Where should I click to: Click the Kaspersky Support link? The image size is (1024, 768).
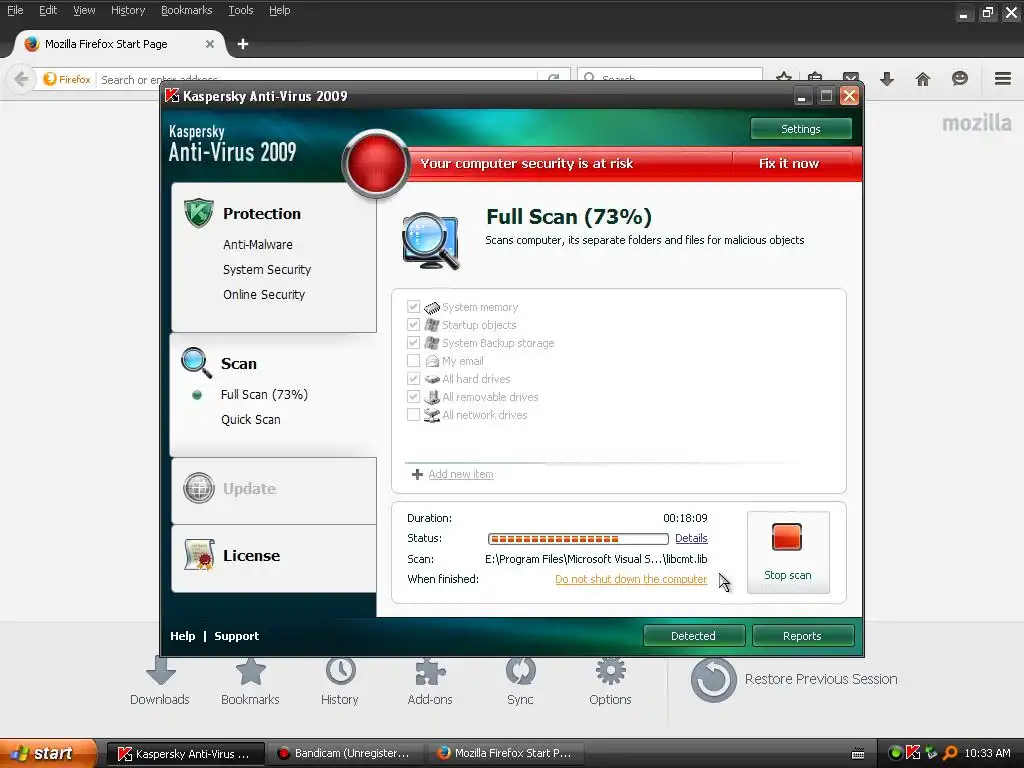(x=236, y=636)
